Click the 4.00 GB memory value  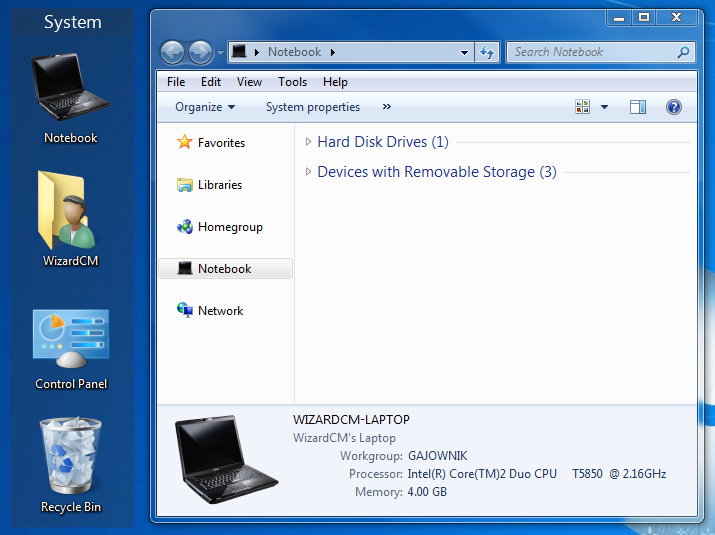427,492
